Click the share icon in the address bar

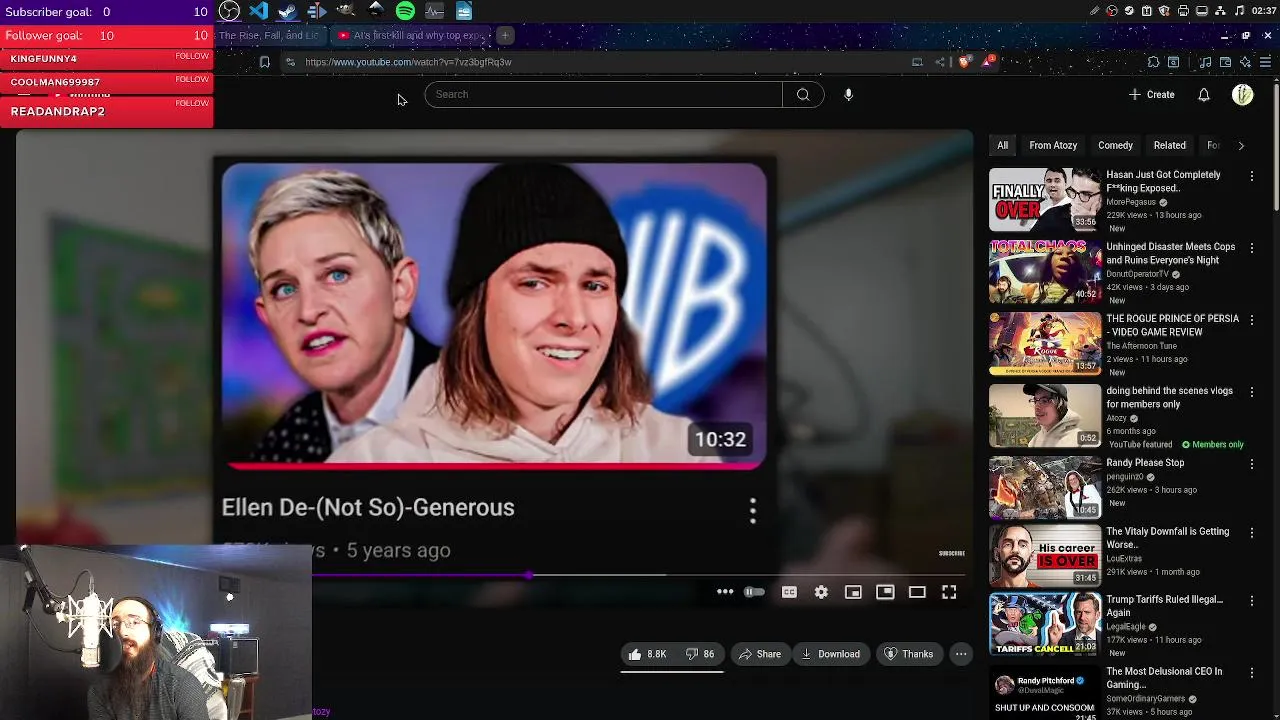point(940,62)
